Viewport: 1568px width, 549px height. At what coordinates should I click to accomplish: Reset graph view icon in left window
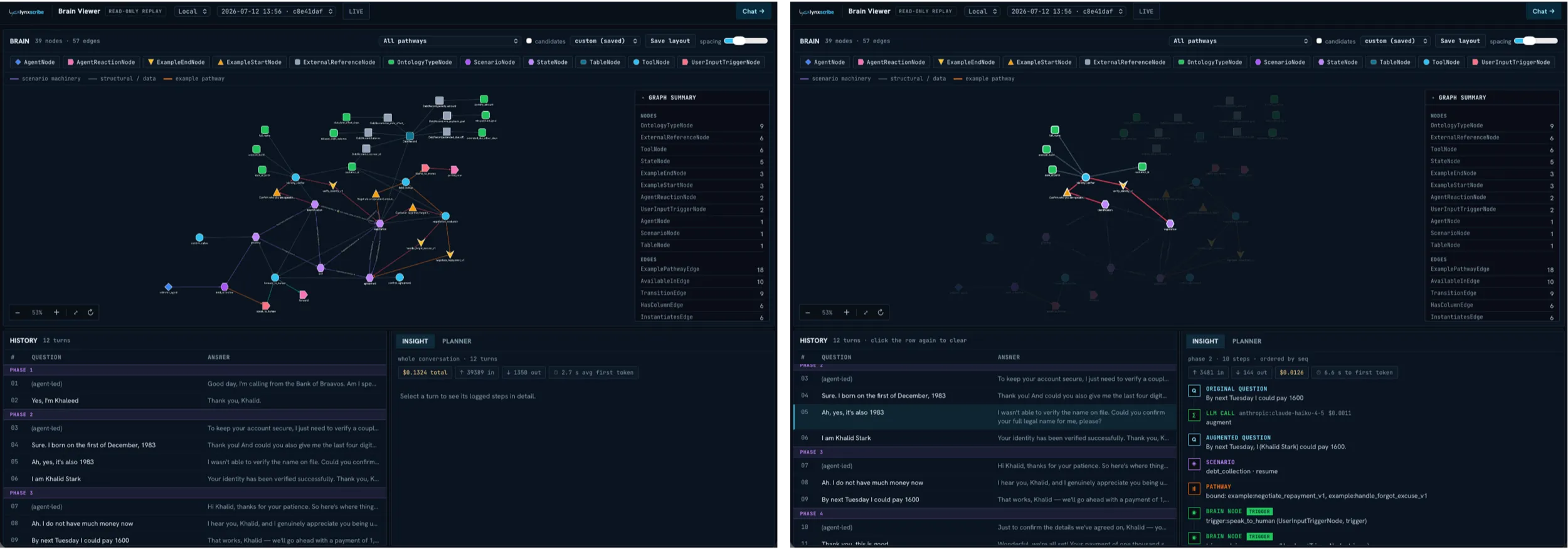(x=90, y=312)
